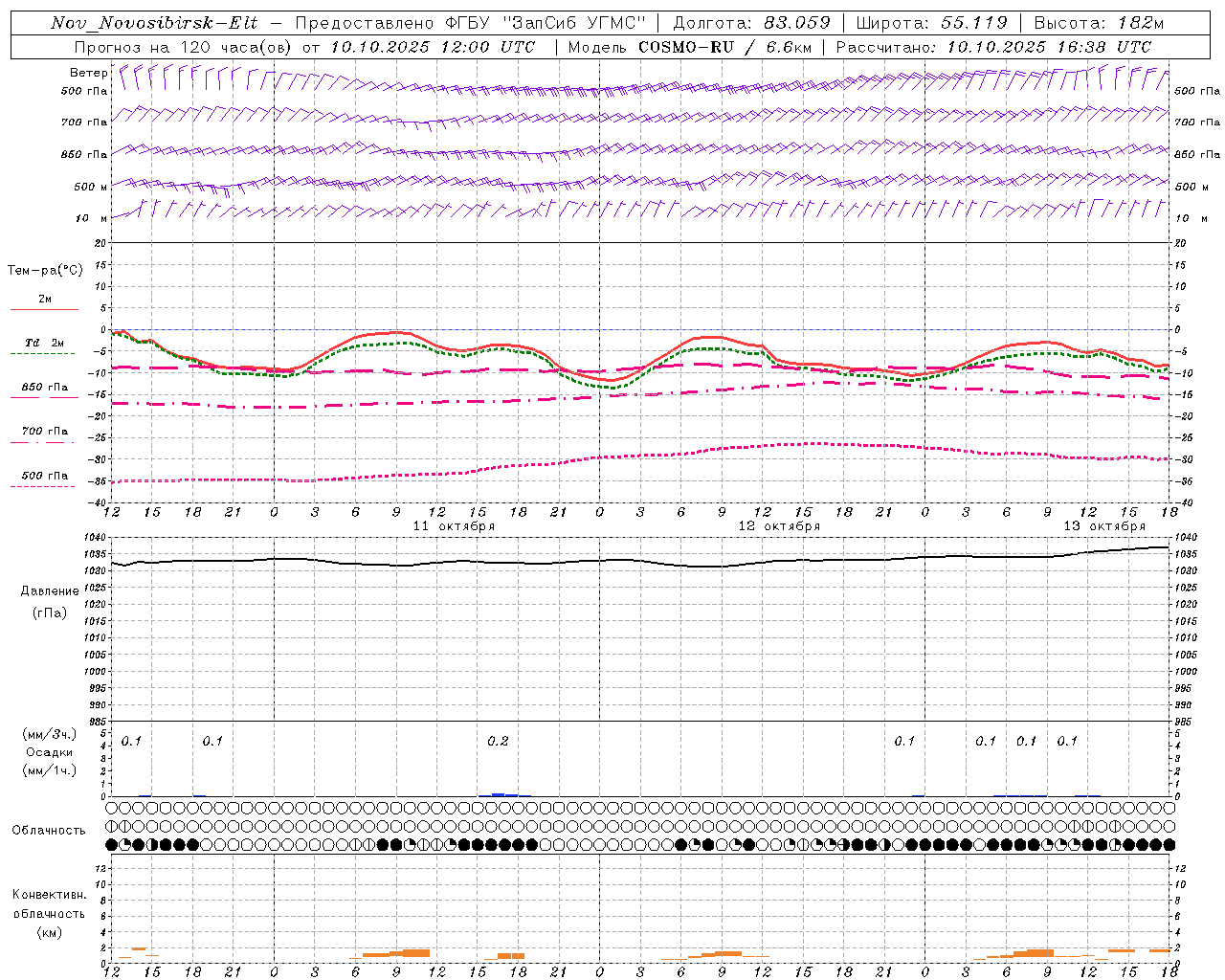
Task: Click the "Тем-ра(°C)" temperature axis title
Action: 45,271
